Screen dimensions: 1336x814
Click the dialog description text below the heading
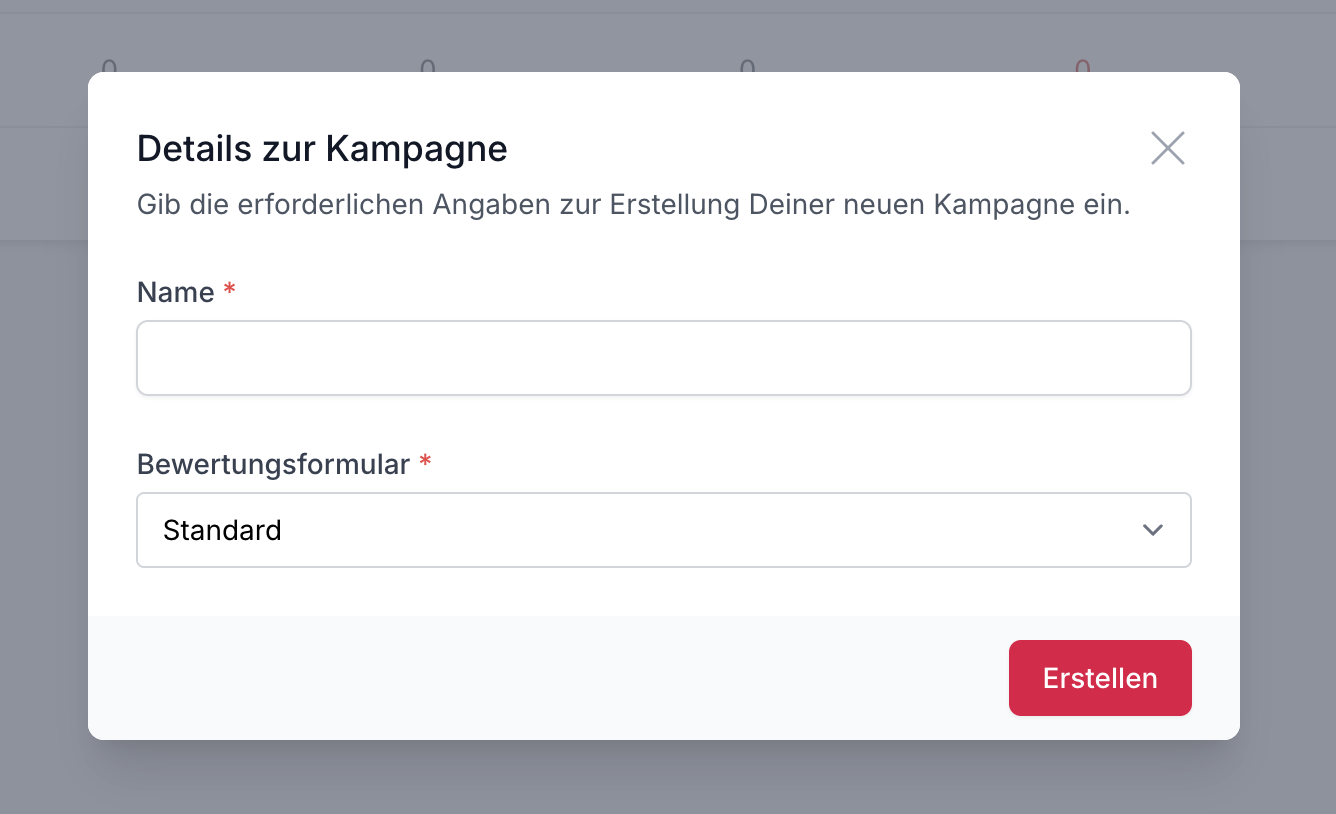point(633,205)
